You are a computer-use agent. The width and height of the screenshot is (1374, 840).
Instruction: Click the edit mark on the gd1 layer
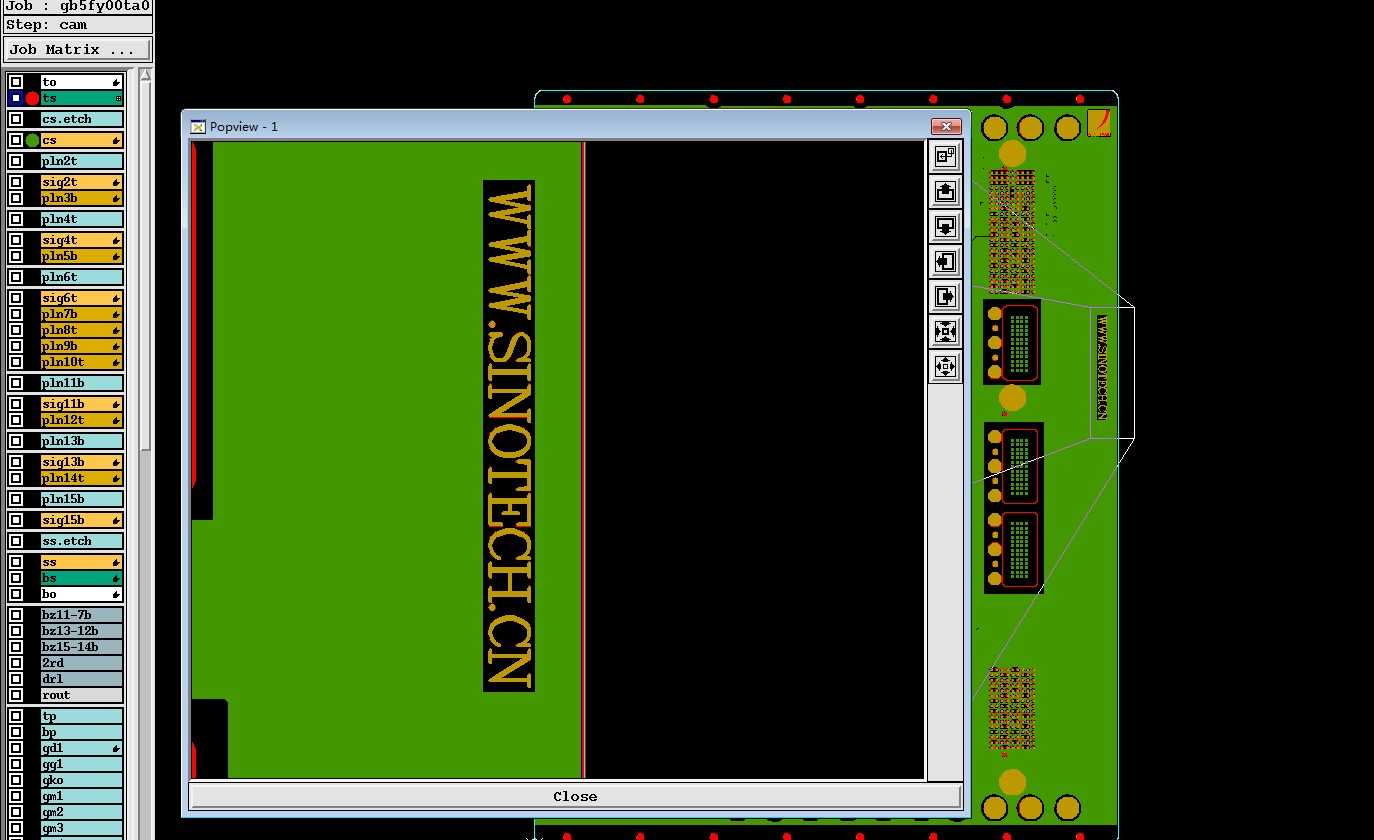(x=116, y=748)
